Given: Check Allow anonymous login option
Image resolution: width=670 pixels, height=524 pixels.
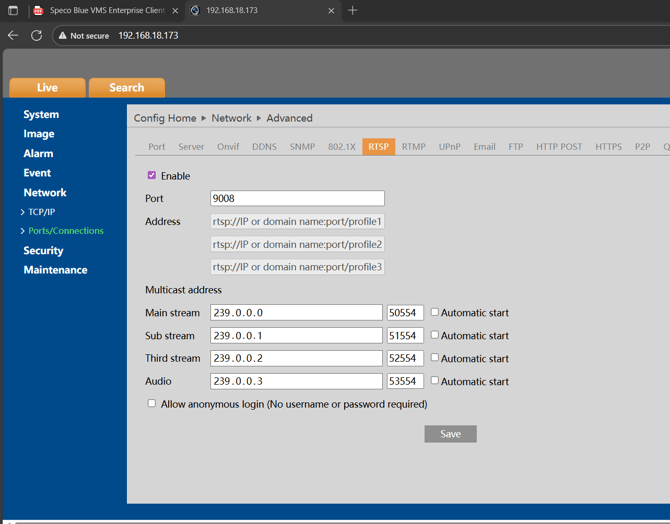Looking at the screenshot, I should (152, 404).
